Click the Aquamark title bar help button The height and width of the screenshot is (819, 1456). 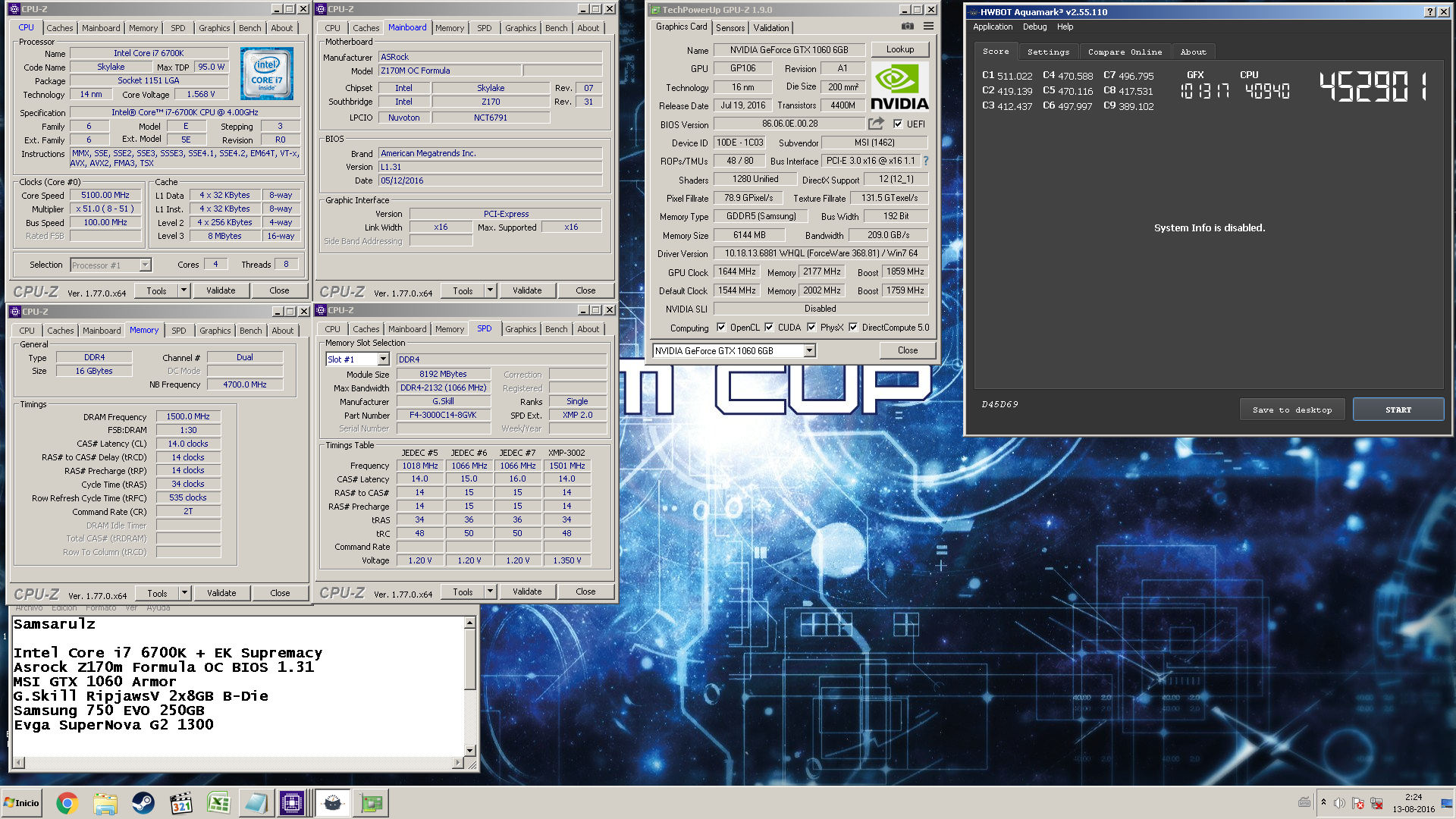(x=1430, y=12)
